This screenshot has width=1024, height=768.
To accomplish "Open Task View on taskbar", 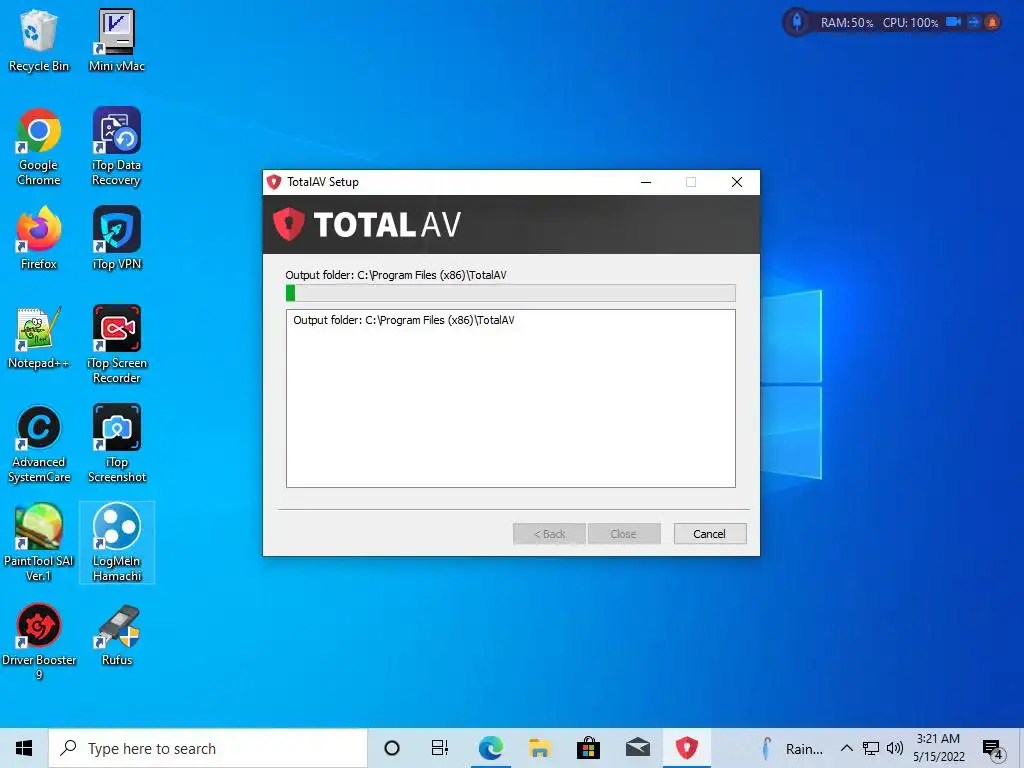I will (440, 748).
